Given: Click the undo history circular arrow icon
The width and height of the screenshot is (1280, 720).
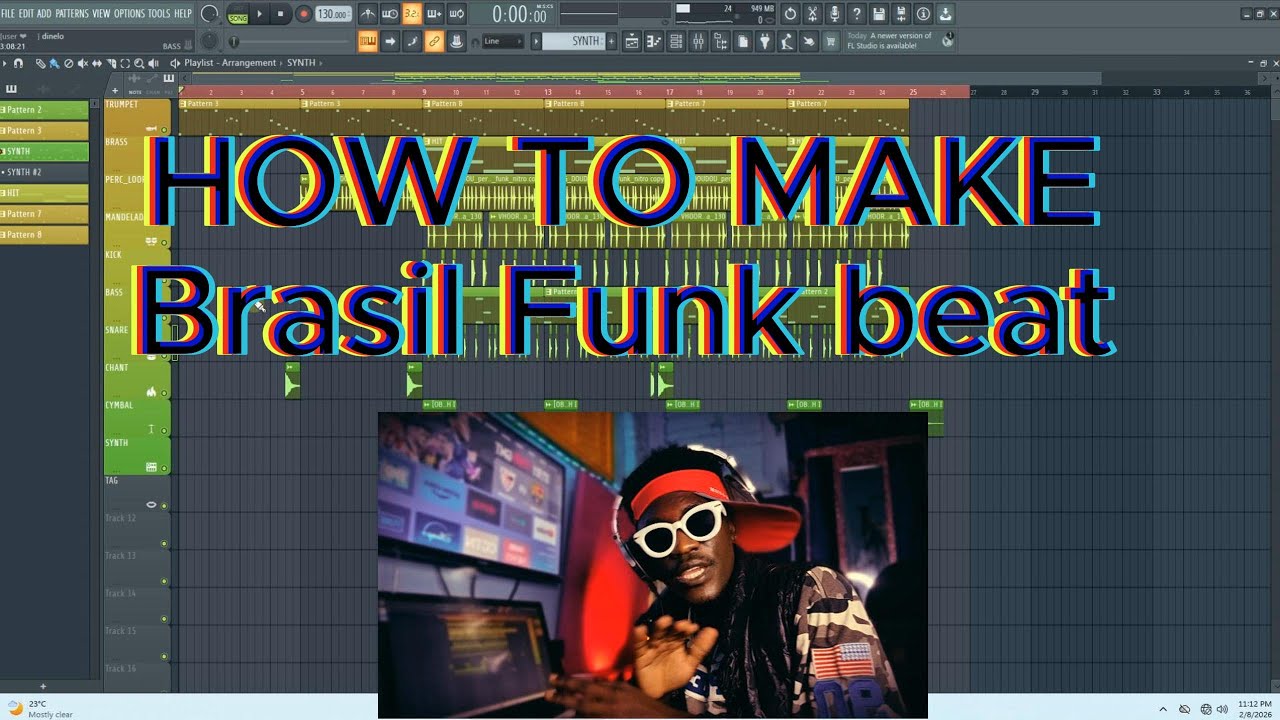Looking at the screenshot, I should pyautogui.click(x=790, y=14).
